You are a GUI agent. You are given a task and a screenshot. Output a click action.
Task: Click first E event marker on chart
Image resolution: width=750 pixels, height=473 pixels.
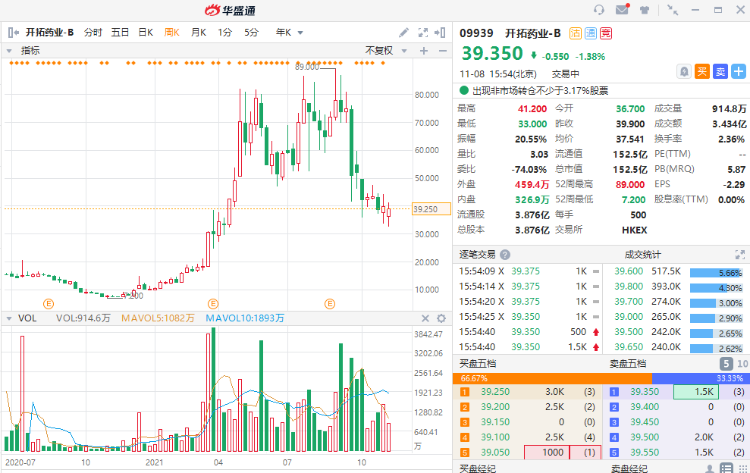pos(48,304)
